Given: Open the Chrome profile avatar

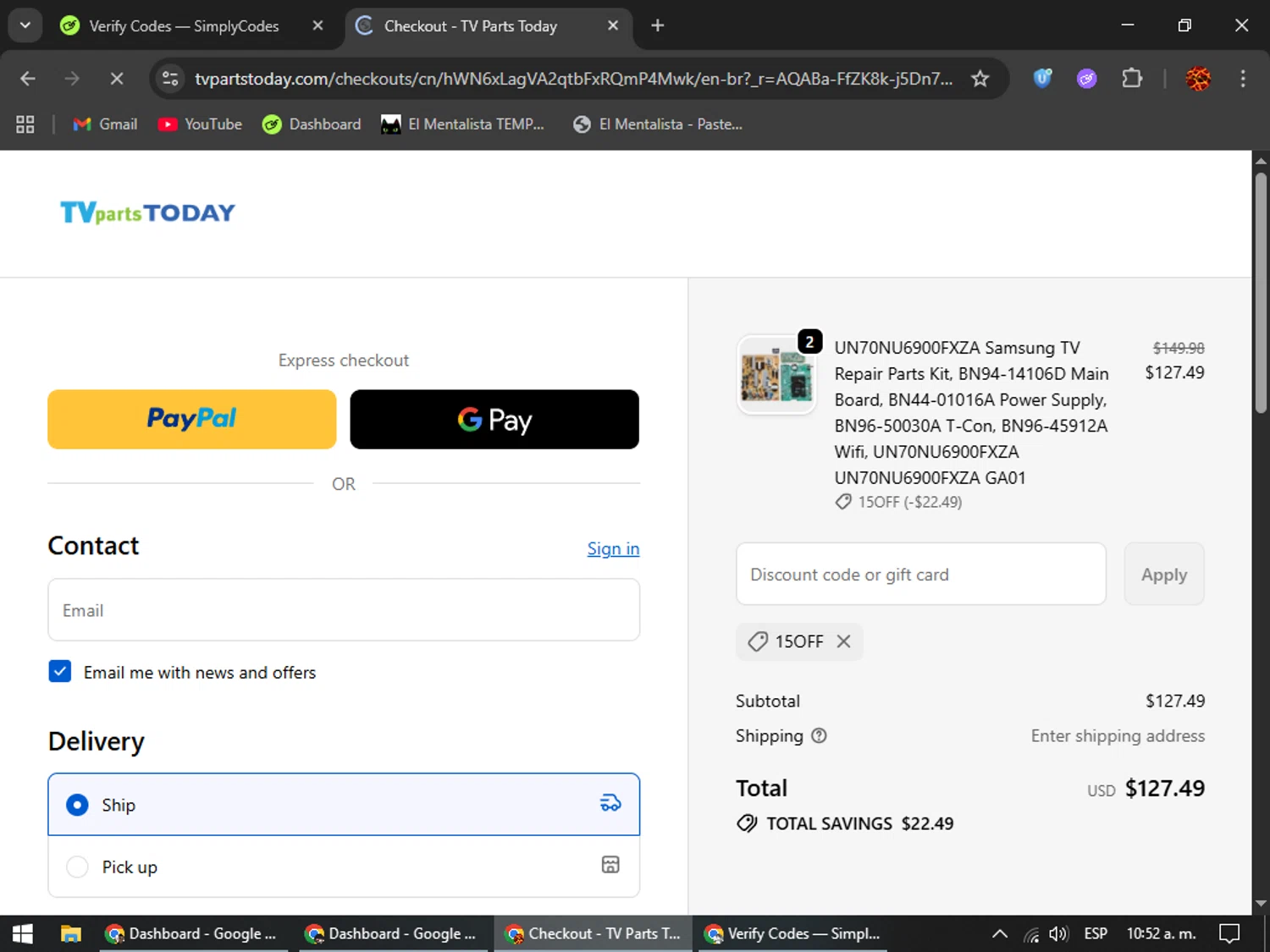Looking at the screenshot, I should click(x=1197, y=79).
